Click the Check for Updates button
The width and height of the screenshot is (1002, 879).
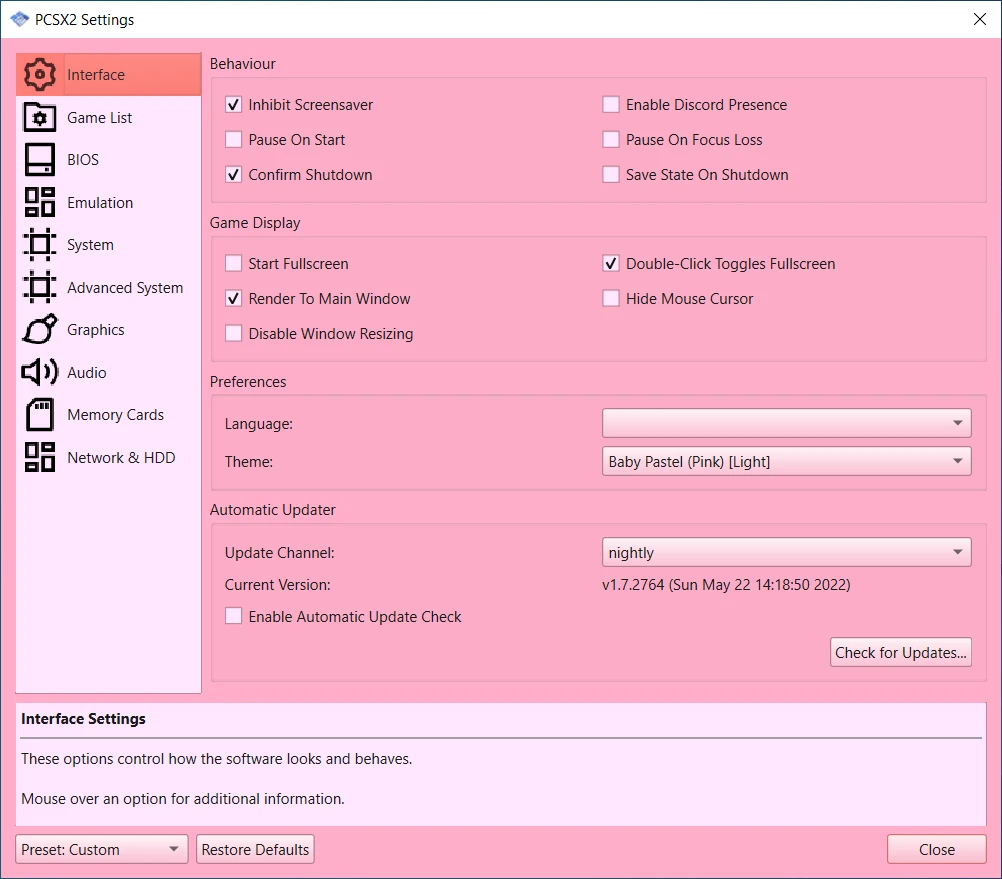pyautogui.click(x=901, y=653)
